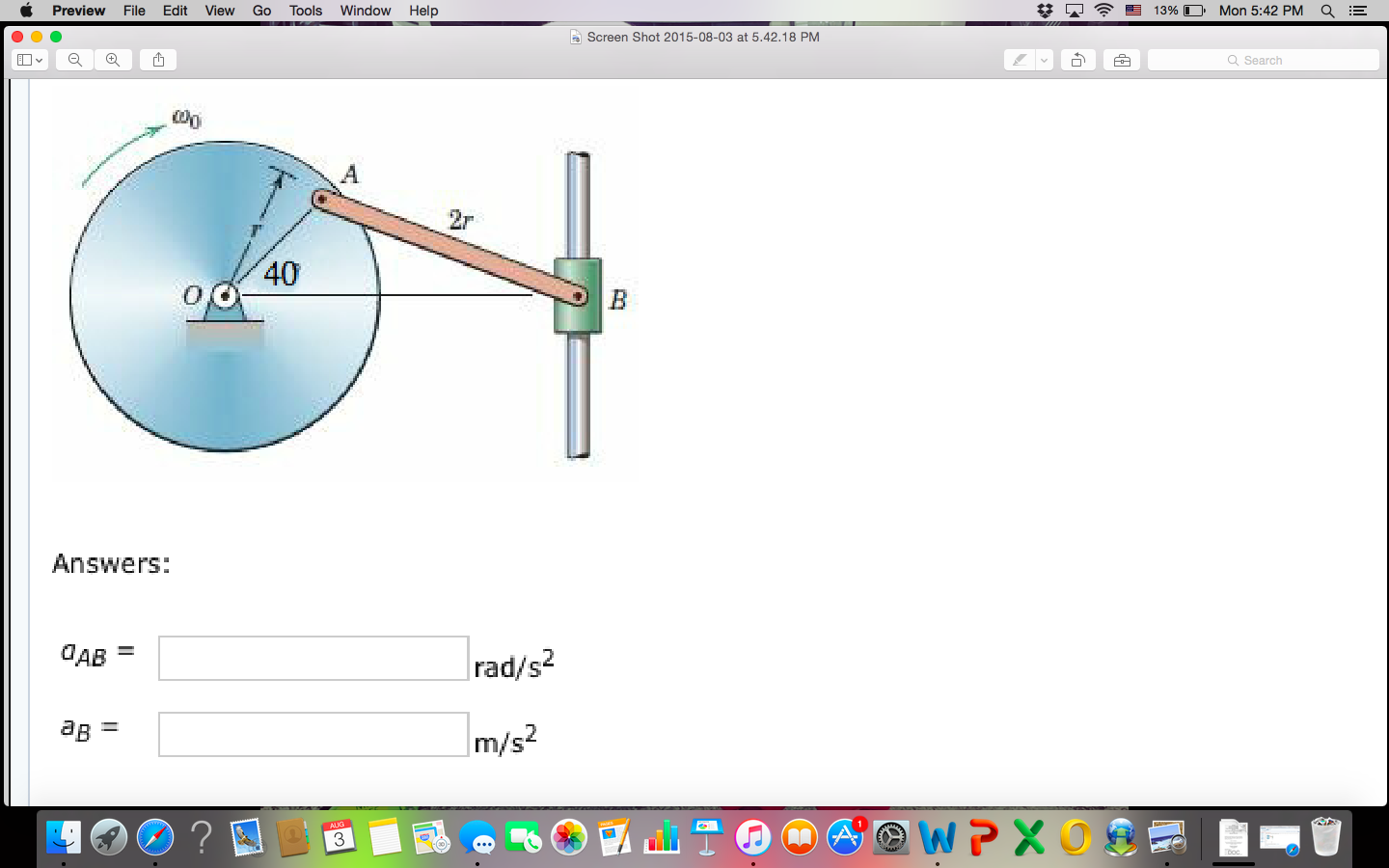The image size is (1389, 868).
Task: Open the Tools menu
Action: (305, 11)
